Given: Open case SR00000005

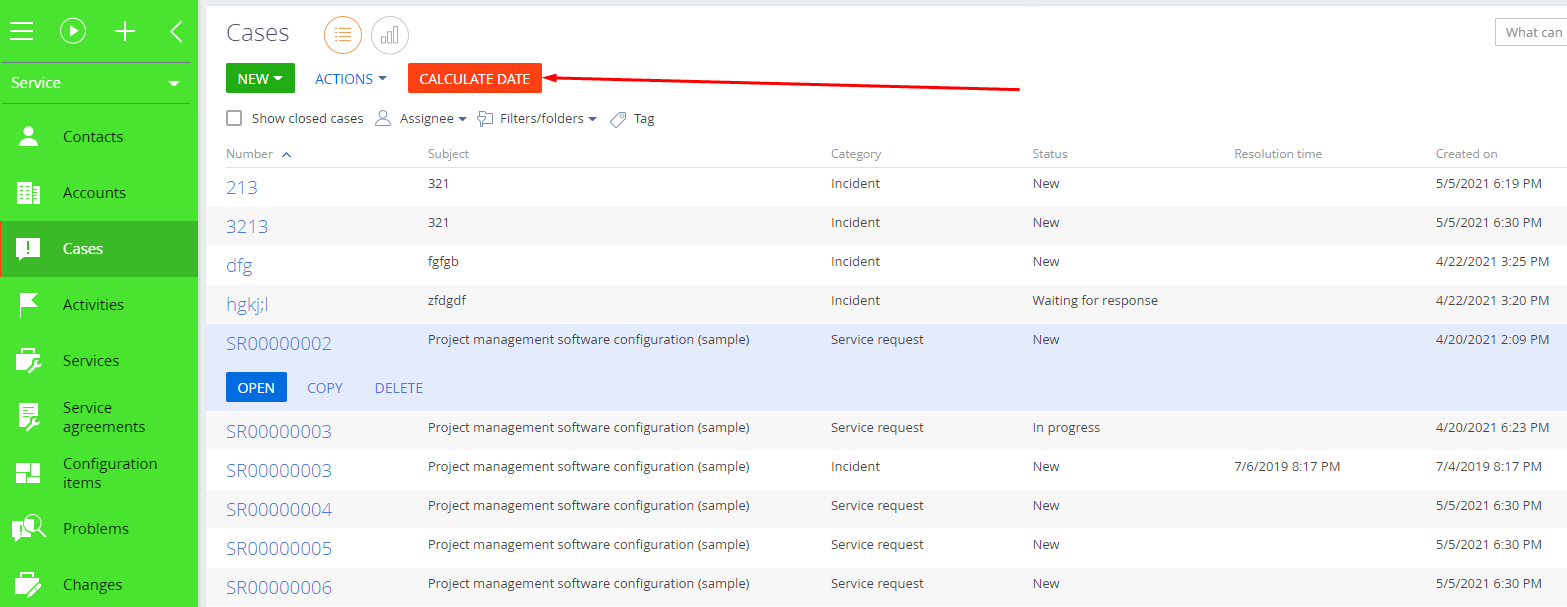Looking at the screenshot, I should [x=279, y=549].
